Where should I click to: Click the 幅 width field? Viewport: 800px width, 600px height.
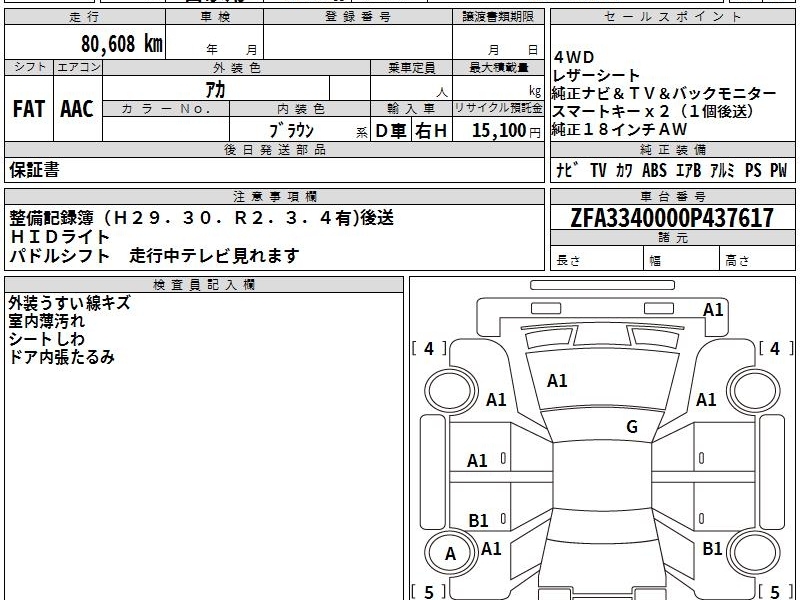pyautogui.click(x=682, y=260)
